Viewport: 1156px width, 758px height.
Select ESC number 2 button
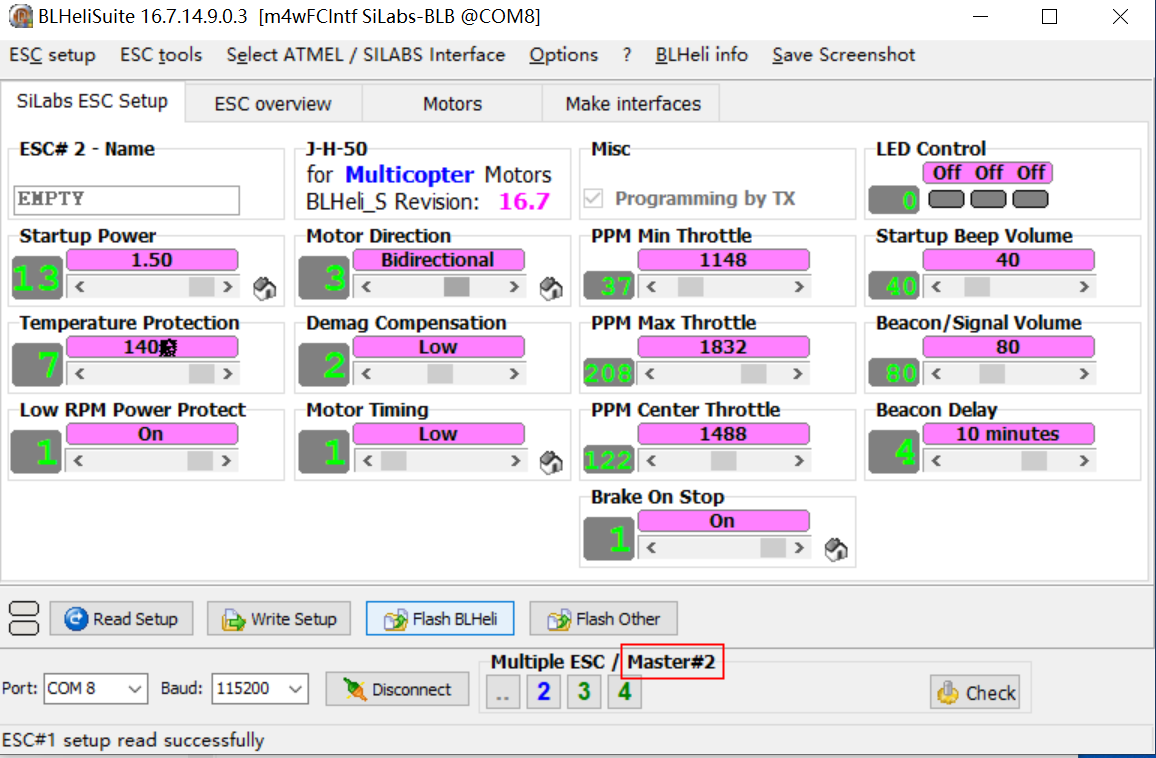click(543, 692)
